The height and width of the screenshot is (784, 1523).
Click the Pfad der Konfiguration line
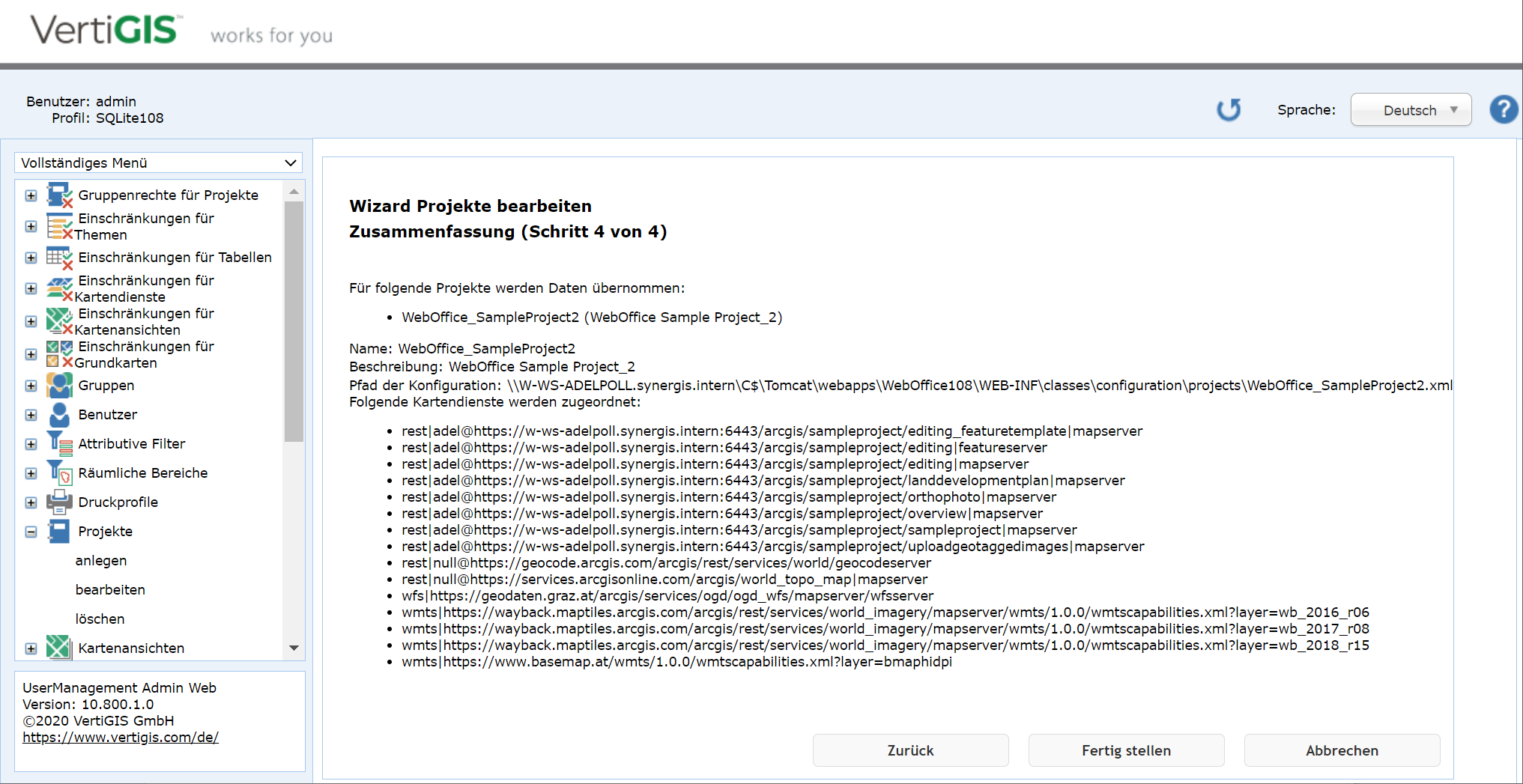pos(901,386)
